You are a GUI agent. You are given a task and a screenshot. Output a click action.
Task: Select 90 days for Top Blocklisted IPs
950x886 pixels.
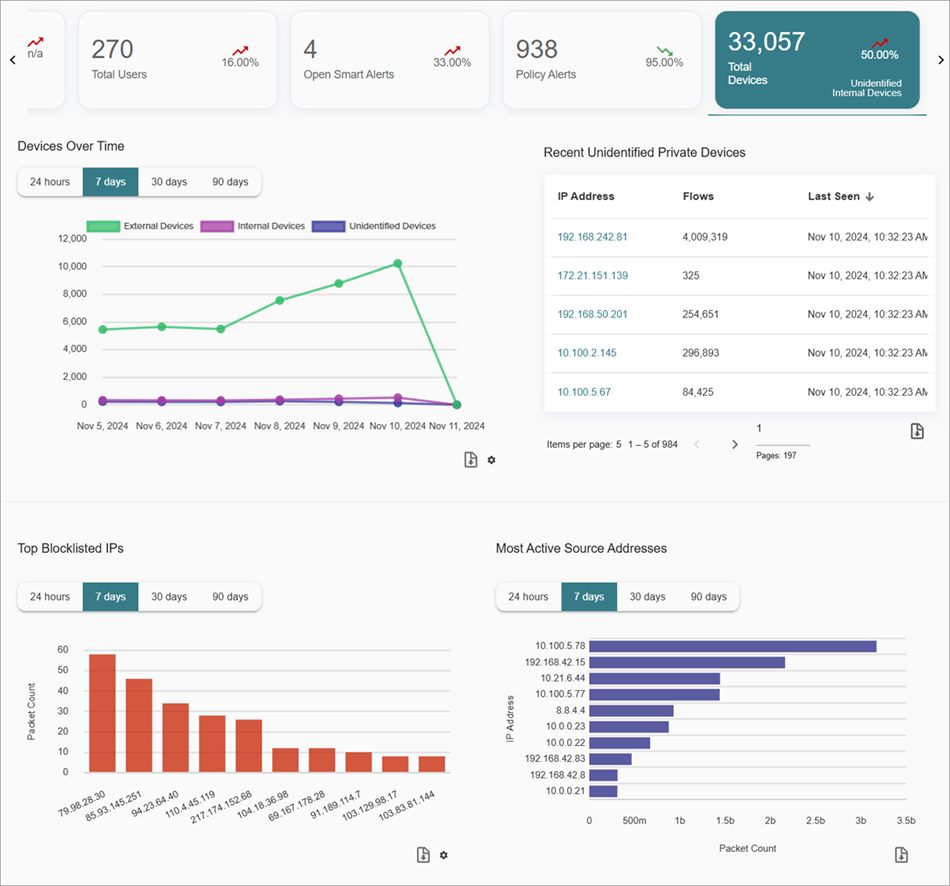click(230, 596)
